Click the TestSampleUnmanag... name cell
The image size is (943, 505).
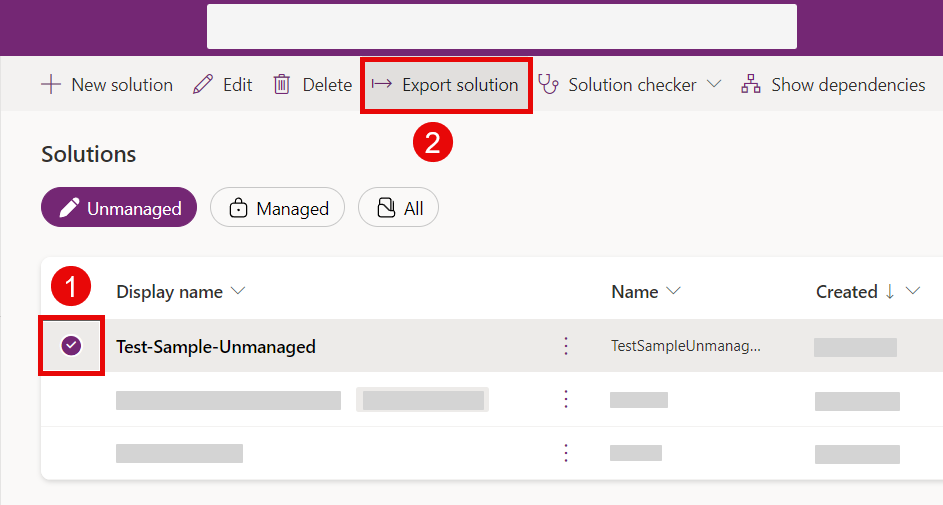[686, 346]
